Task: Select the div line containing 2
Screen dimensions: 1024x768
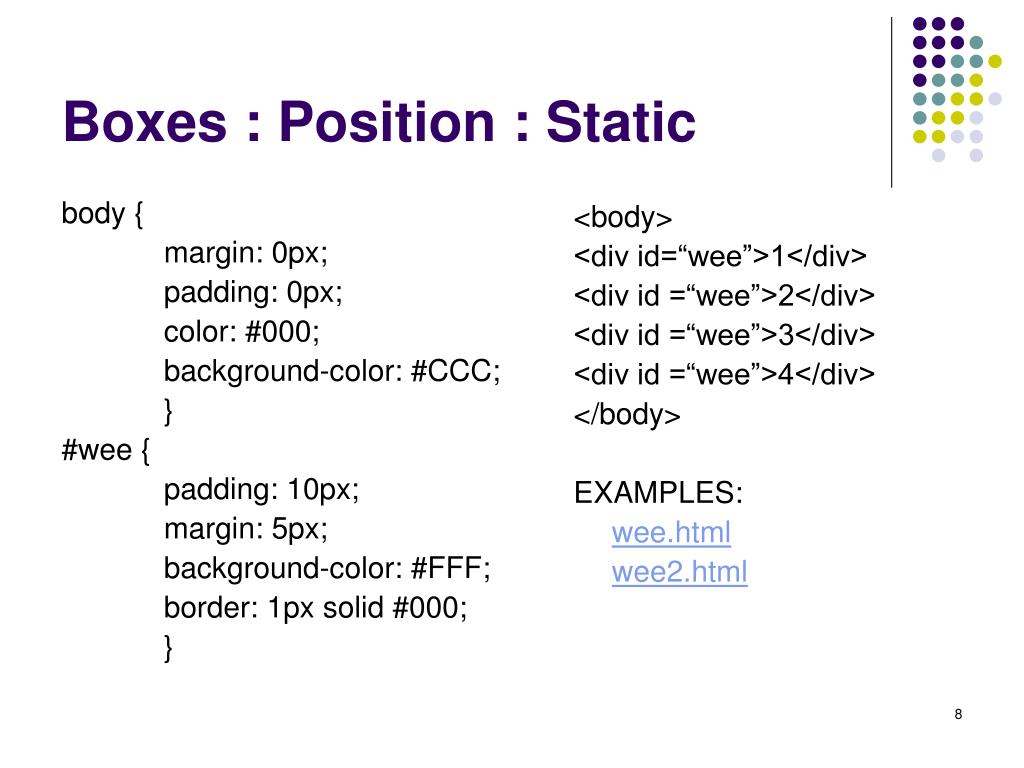Action: point(724,295)
